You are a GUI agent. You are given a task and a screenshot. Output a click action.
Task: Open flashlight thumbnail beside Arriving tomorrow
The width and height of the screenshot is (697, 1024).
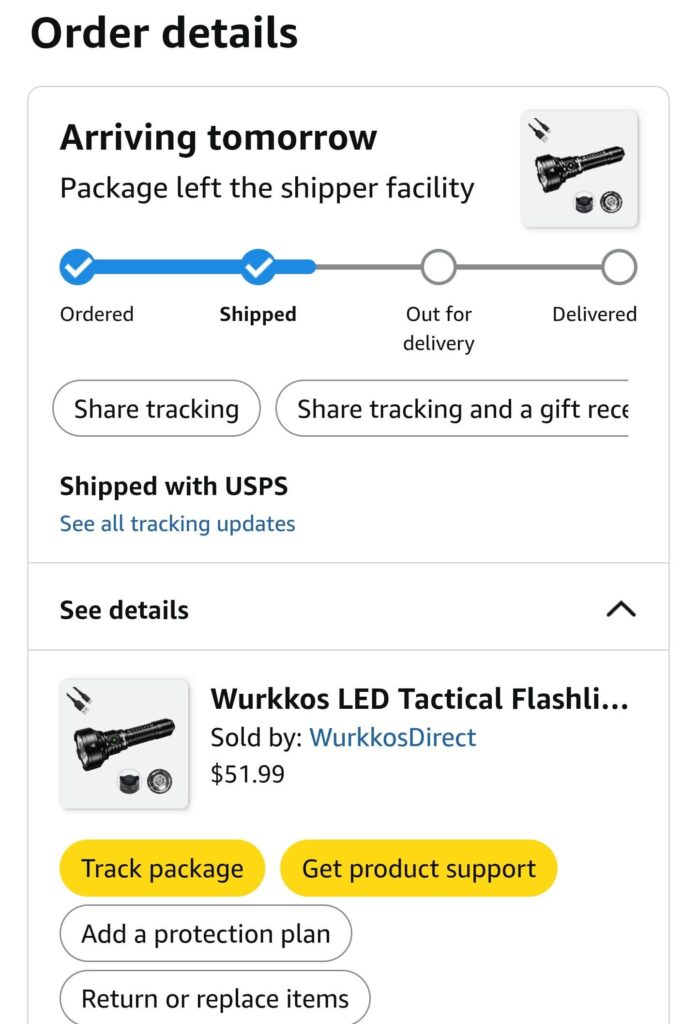(x=580, y=168)
